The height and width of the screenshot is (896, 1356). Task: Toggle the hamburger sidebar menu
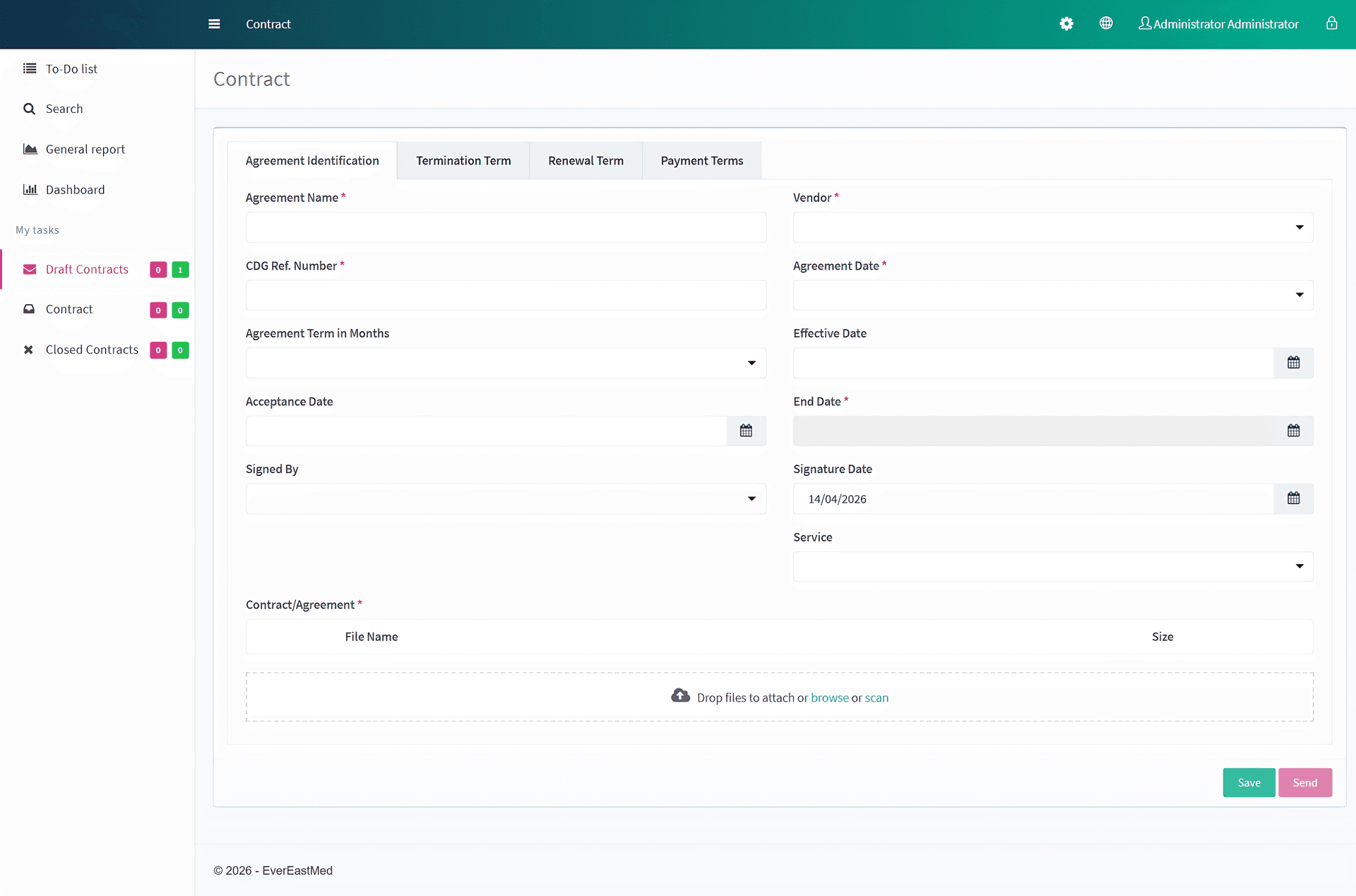point(214,24)
